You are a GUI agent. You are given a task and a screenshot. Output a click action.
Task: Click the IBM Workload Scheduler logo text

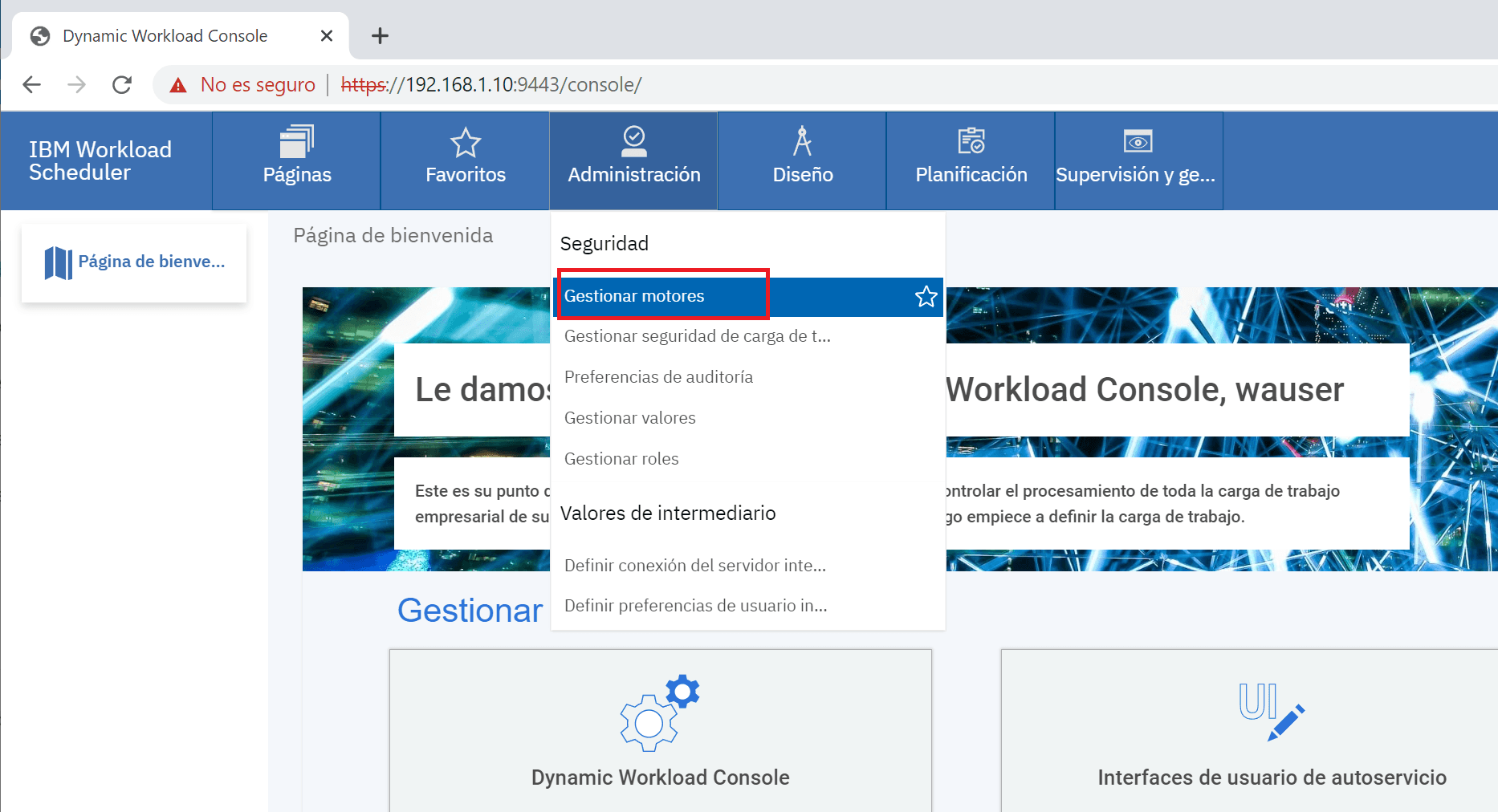pos(100,160)
